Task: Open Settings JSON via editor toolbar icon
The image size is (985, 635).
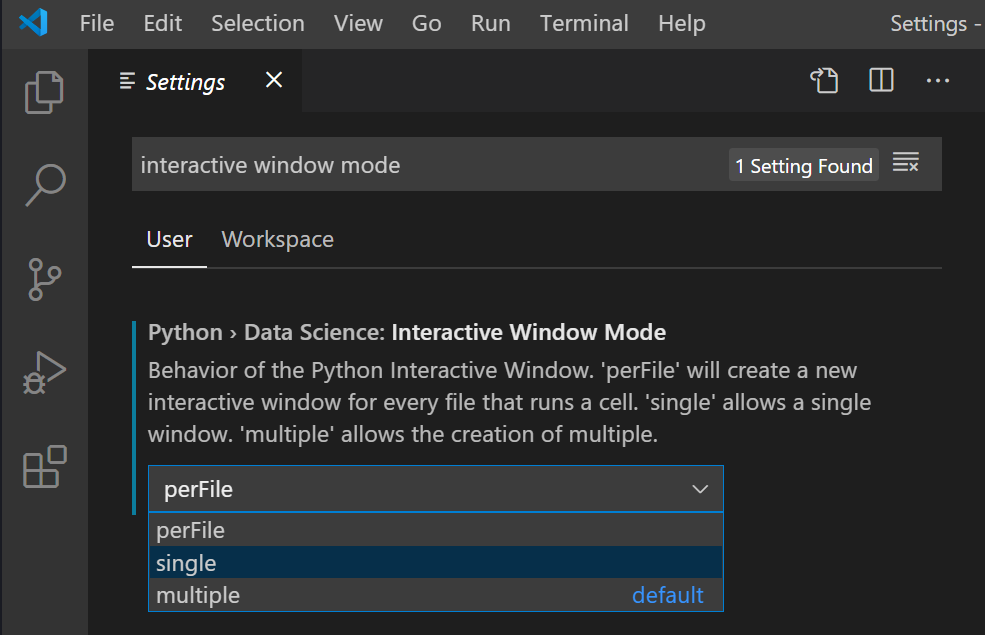Action: (824, 81)
